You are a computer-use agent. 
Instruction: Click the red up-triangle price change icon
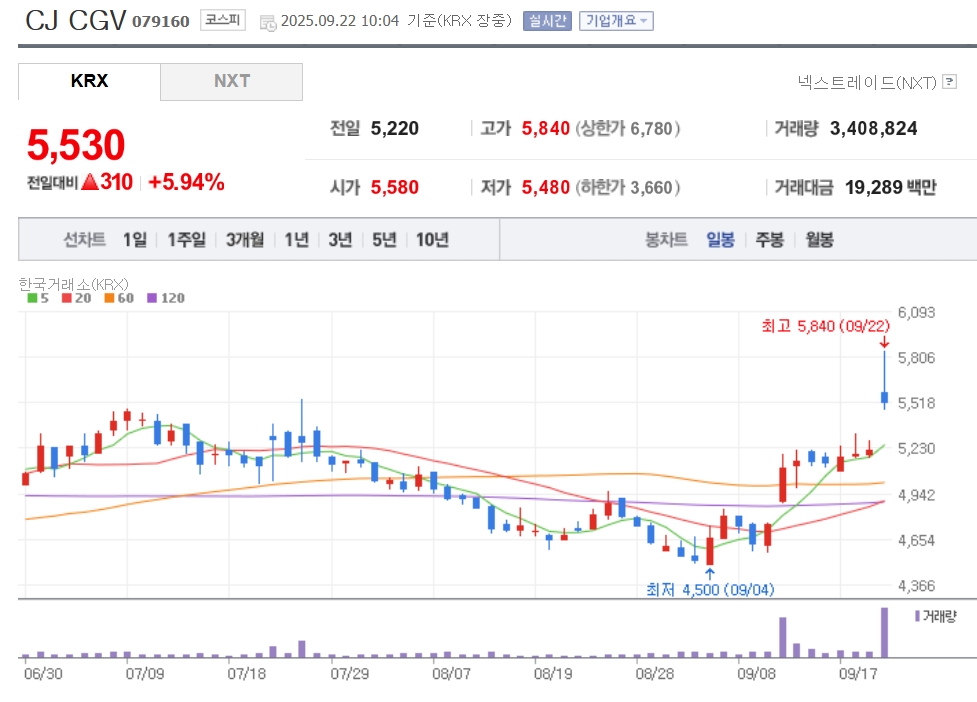click(90, 181)
